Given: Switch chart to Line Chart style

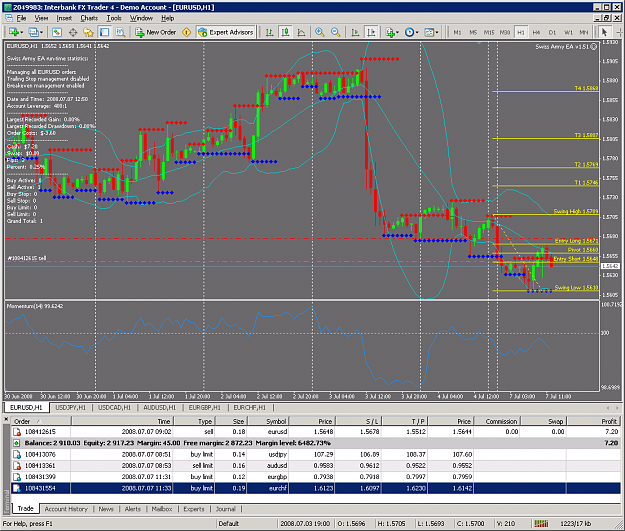Looking at the screenshot, I should point(301,32).
